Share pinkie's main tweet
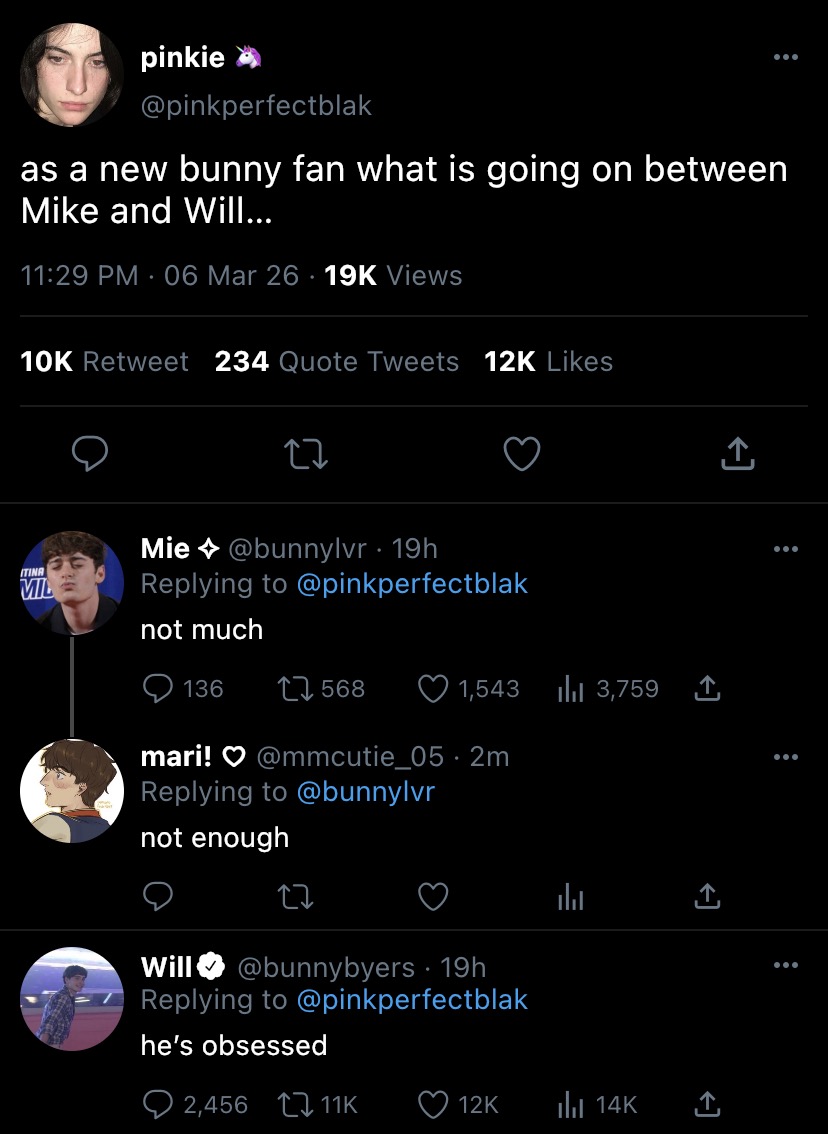 coord(736,455)
